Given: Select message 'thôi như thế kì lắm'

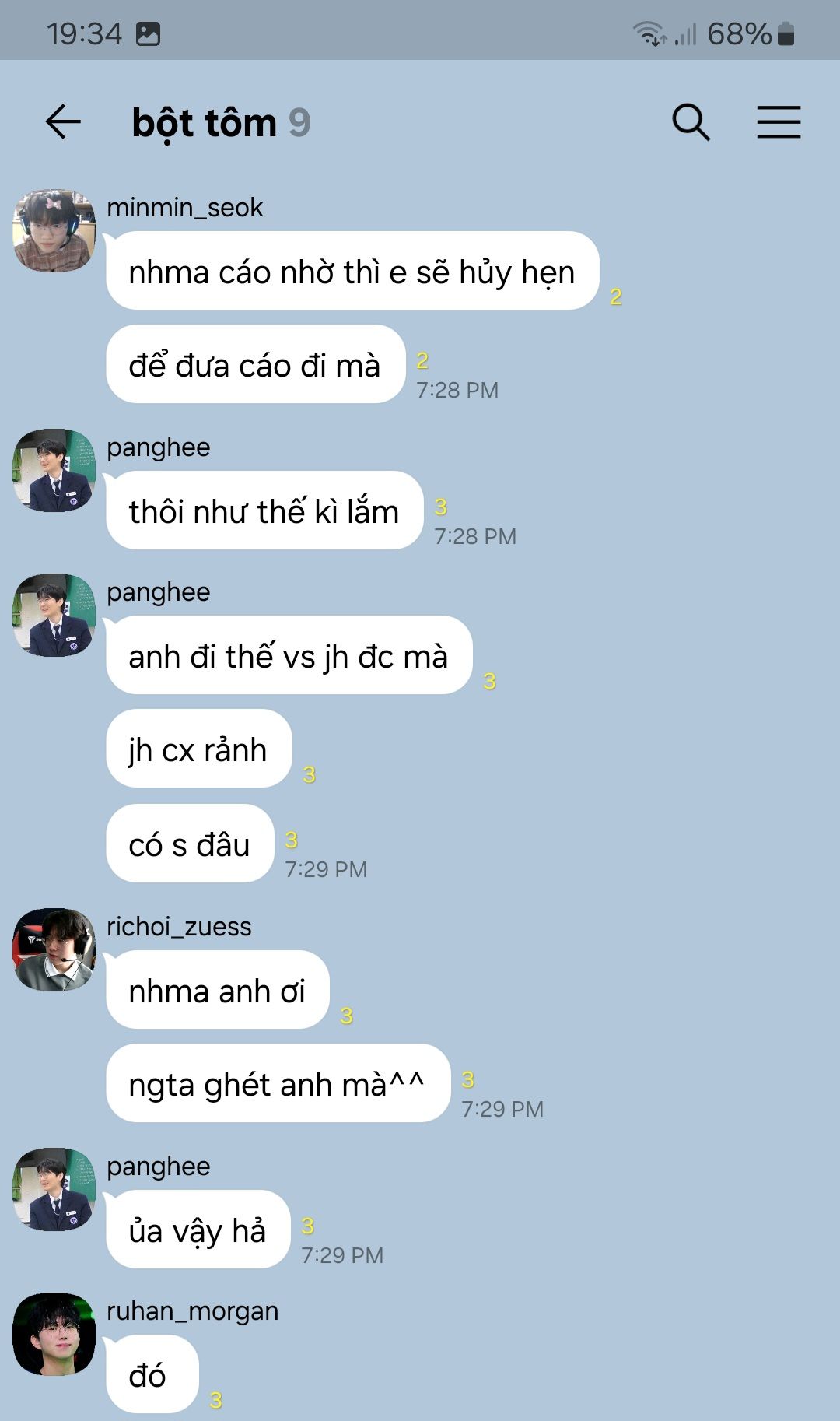Looking at the screenshot, I should 264,511.
